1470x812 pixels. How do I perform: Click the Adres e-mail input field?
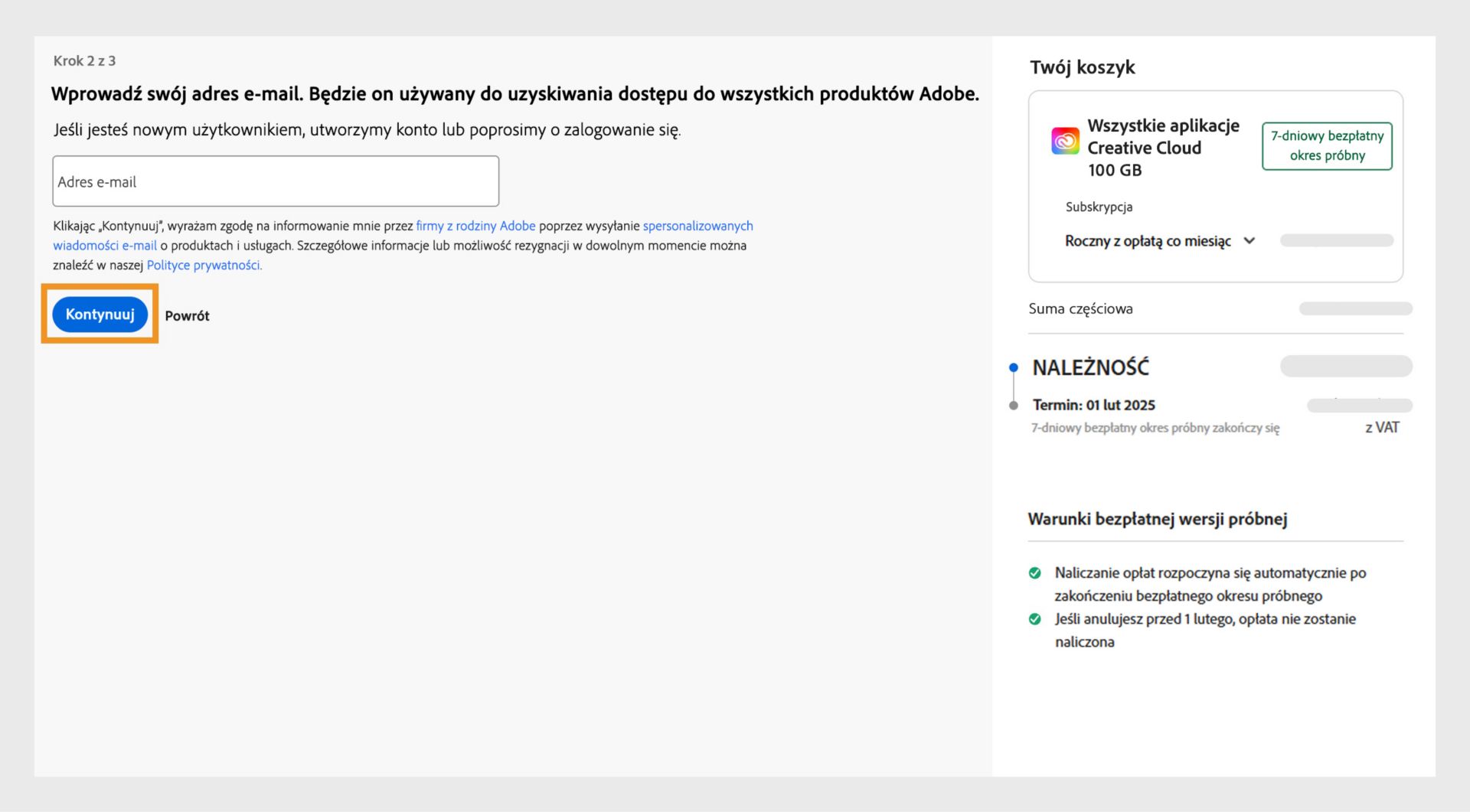point(276,181)
